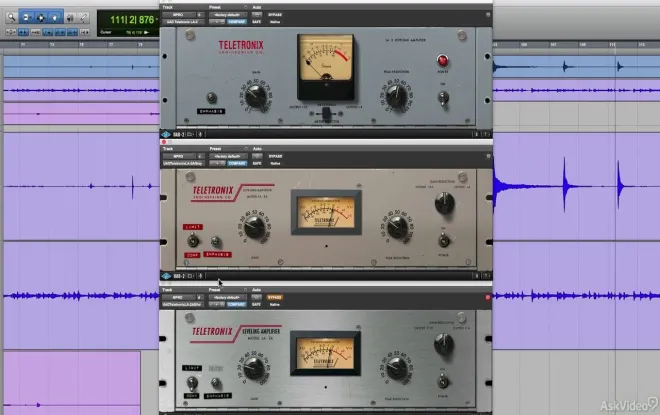Disable orange BYPASS on silver LA-2A plugin
This screenshot has height=415, width=660.
(x=275, y=297)
